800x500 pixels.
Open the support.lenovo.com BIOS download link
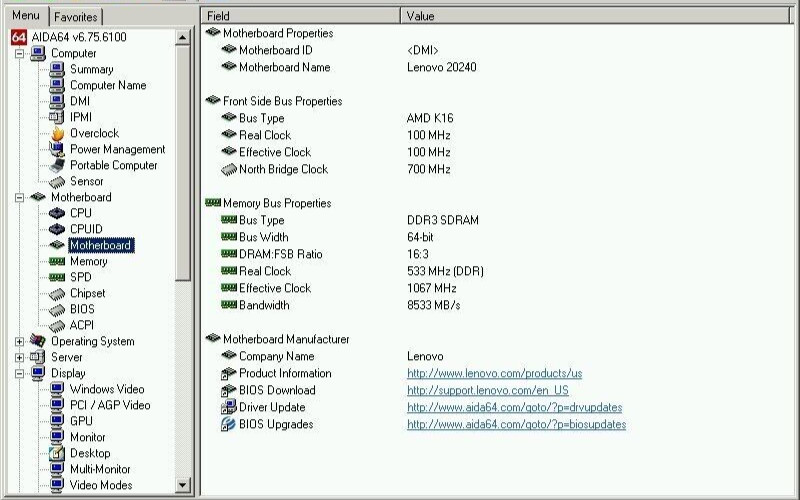point(488,390)
